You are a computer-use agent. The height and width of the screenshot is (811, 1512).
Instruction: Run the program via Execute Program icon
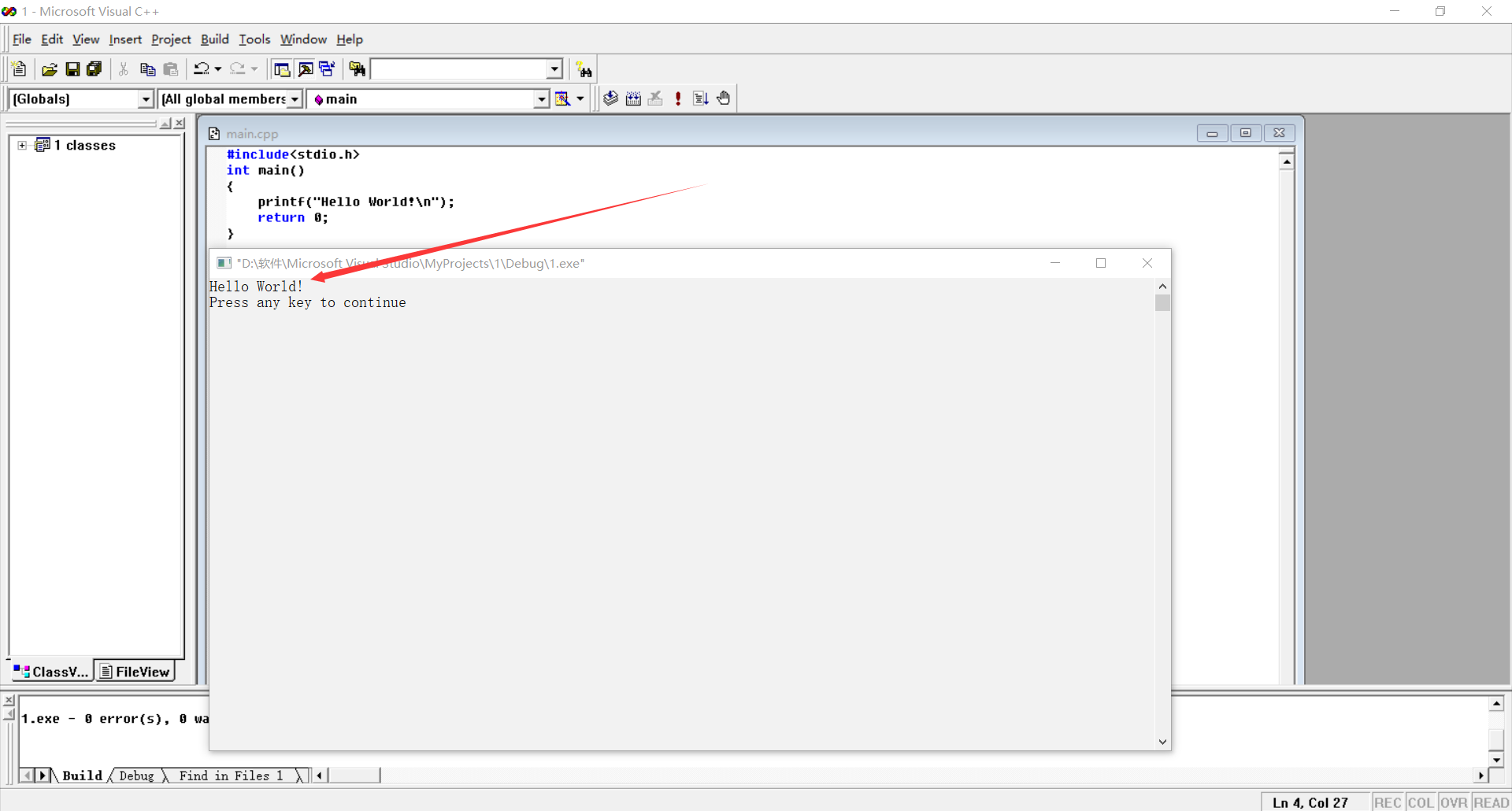[x=678, y=98]
